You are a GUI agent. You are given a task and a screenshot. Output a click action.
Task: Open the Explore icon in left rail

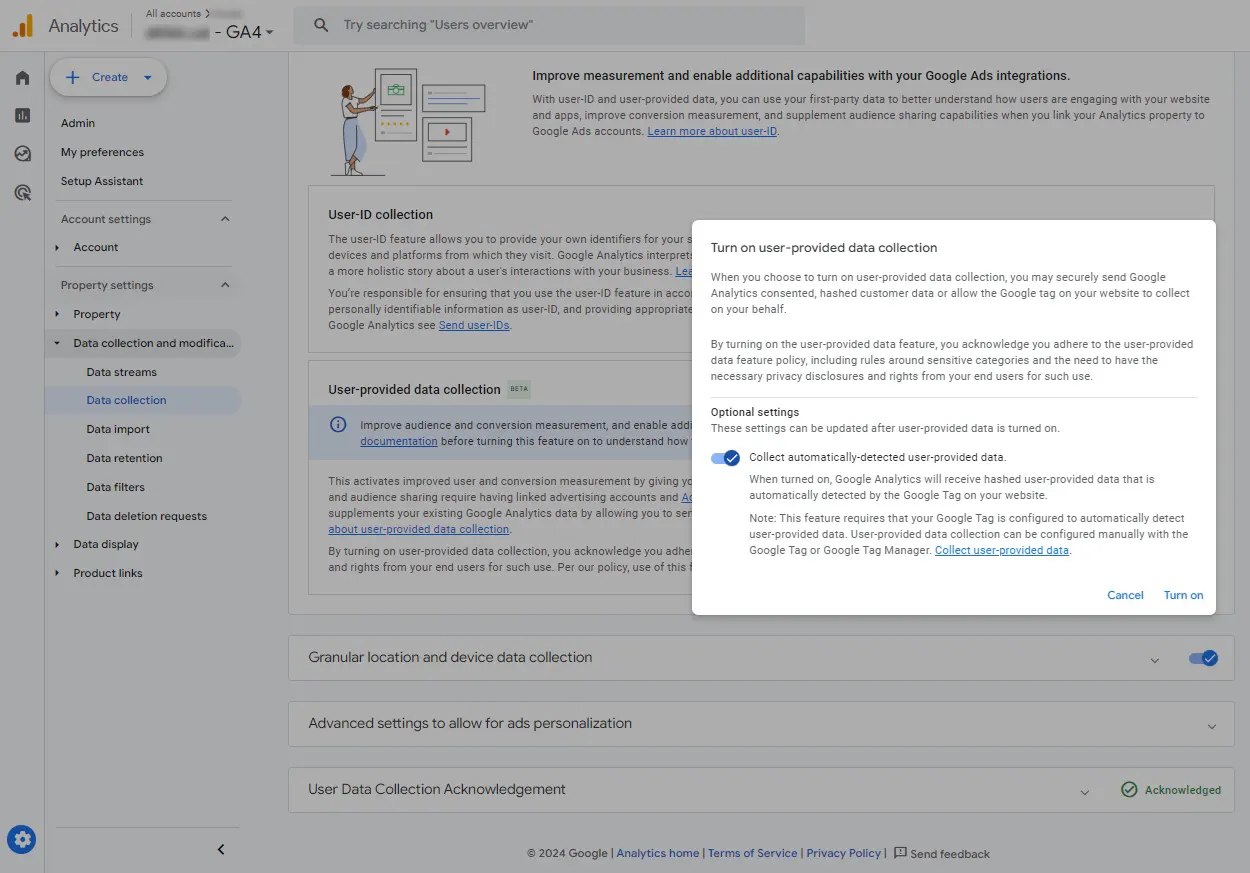pos(22,154)
